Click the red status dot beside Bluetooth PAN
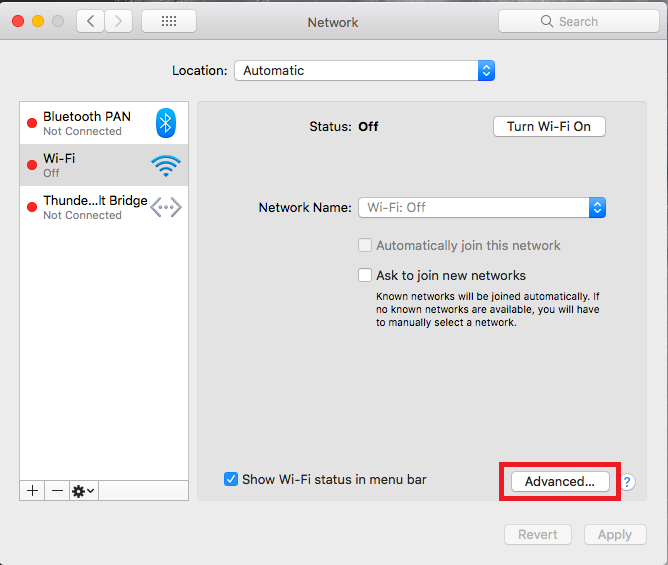 [x=32, y=123]
